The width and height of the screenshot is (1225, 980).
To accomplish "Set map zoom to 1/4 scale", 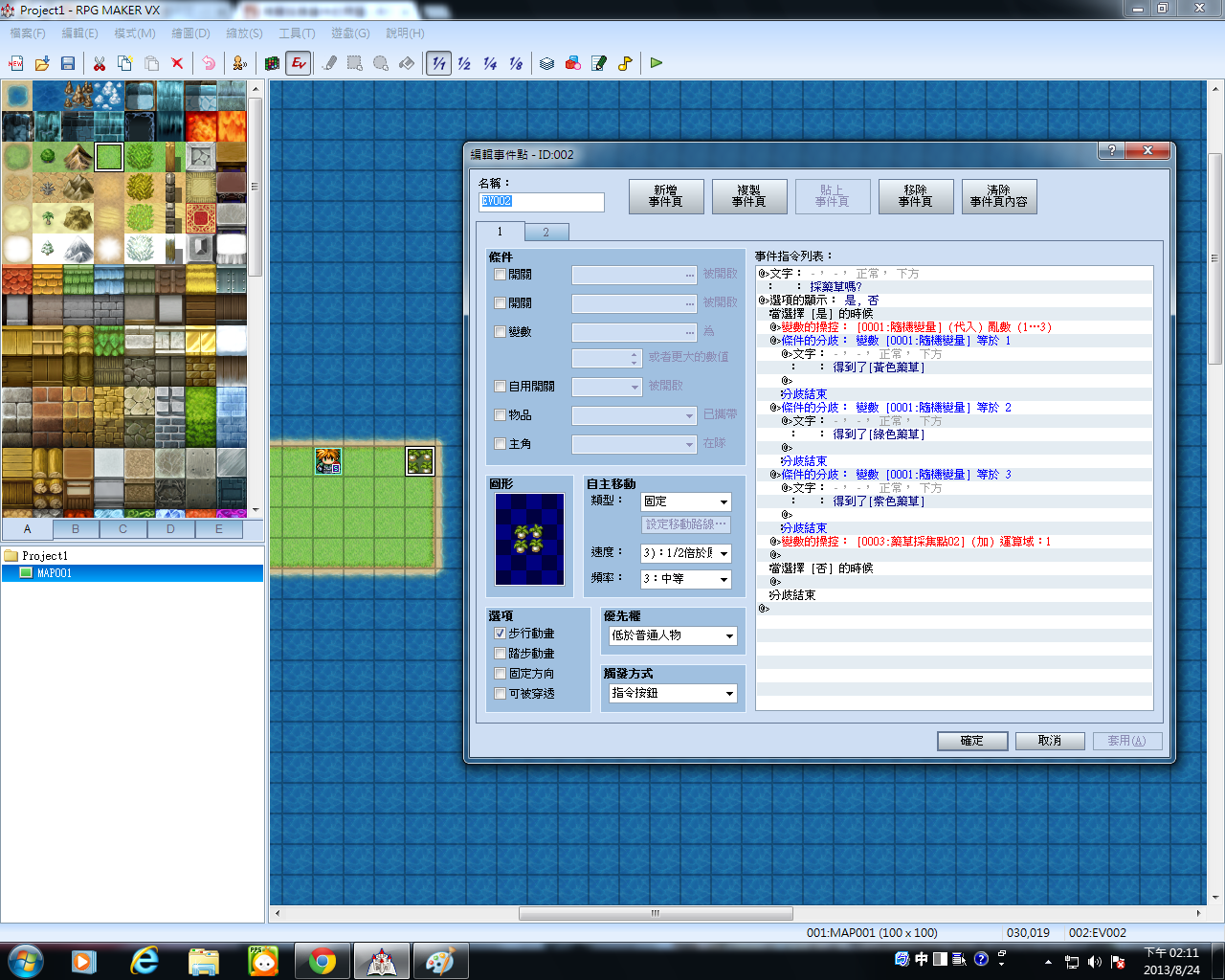I will (x=490, y=63).
